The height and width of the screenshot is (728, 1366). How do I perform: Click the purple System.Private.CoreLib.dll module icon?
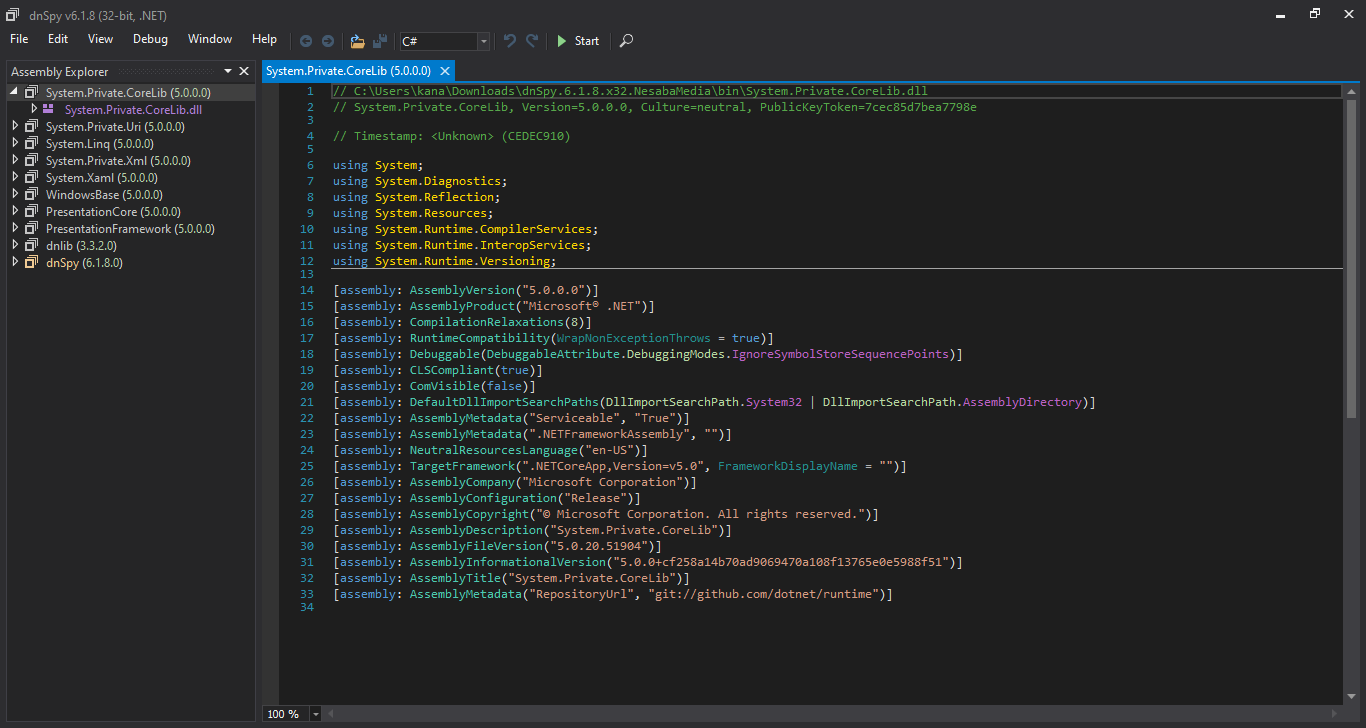tap(48, 109)
